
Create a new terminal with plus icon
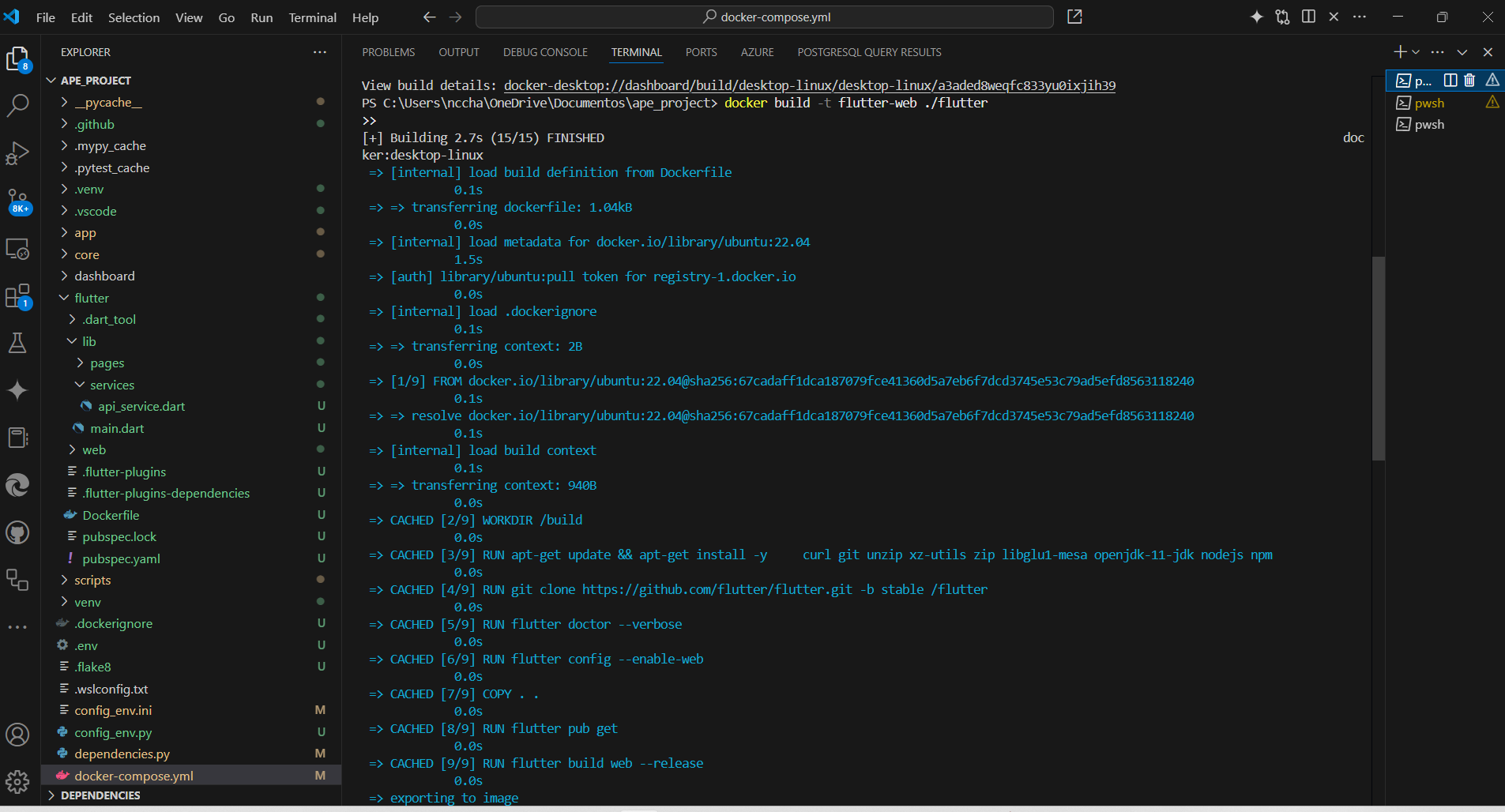1400,52
